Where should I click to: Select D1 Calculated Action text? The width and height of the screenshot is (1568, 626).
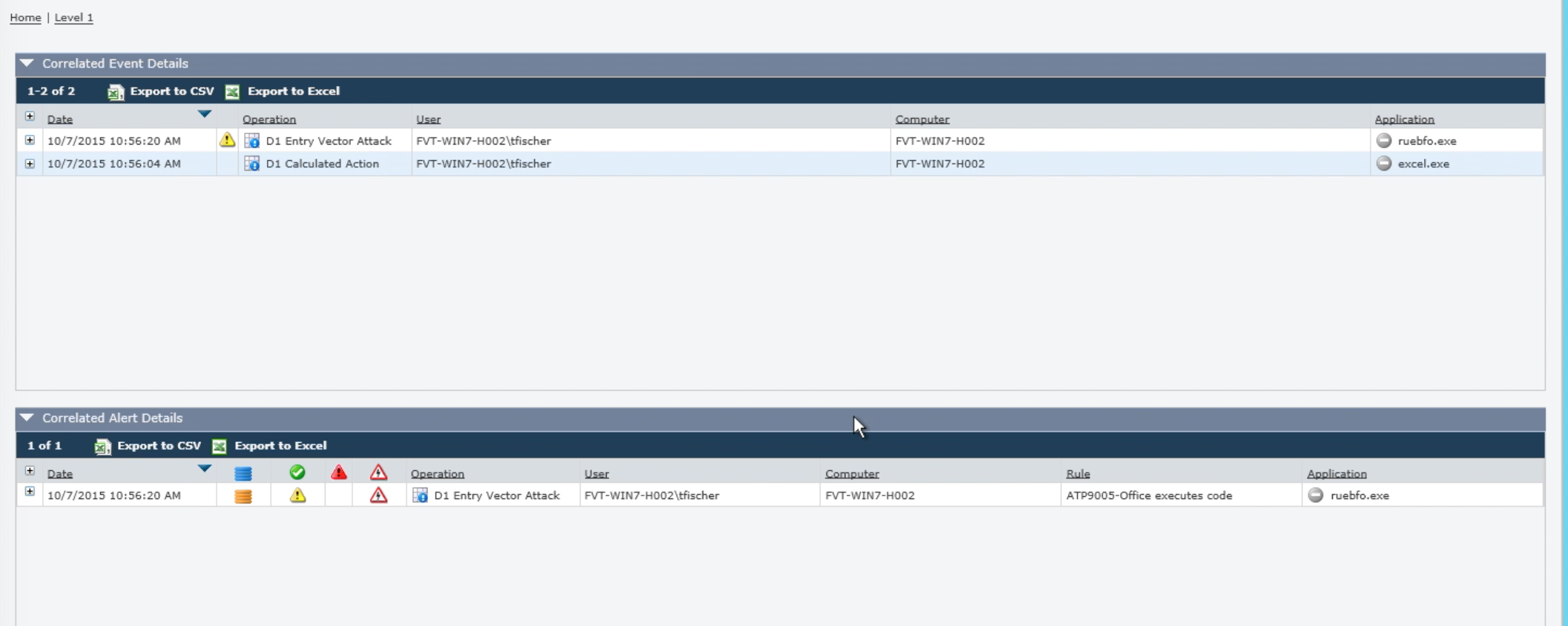pos(323,164)
